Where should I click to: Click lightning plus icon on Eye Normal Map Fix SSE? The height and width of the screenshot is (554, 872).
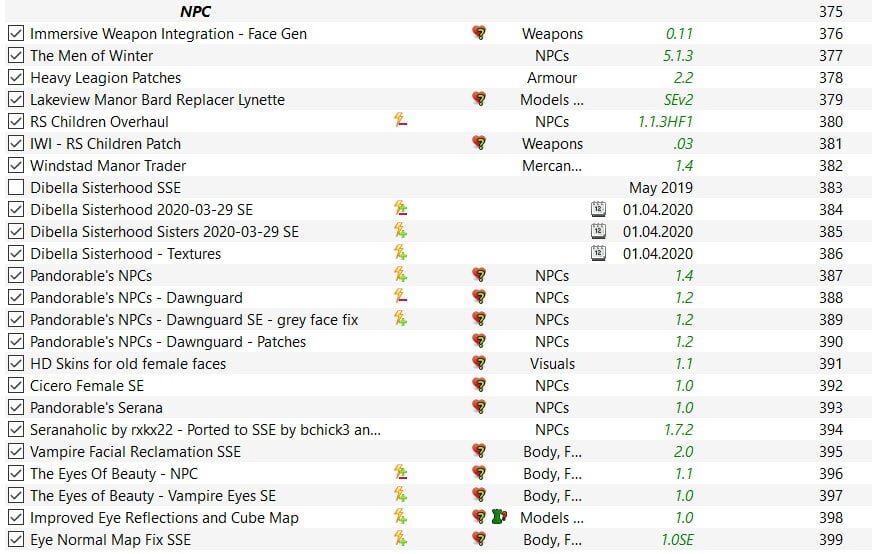400,538
